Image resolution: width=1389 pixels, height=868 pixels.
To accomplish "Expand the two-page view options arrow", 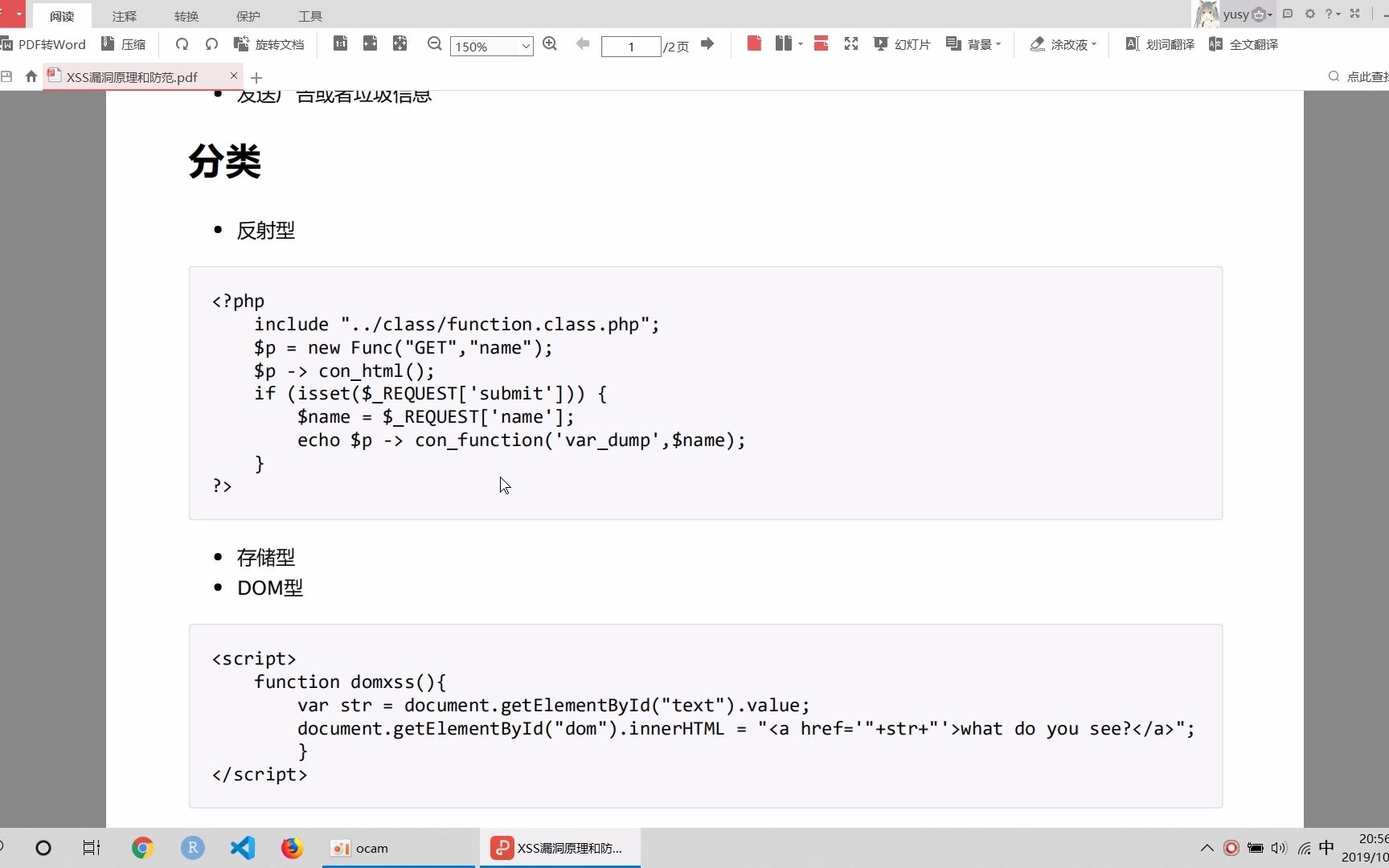I will [x=801, y=44].
